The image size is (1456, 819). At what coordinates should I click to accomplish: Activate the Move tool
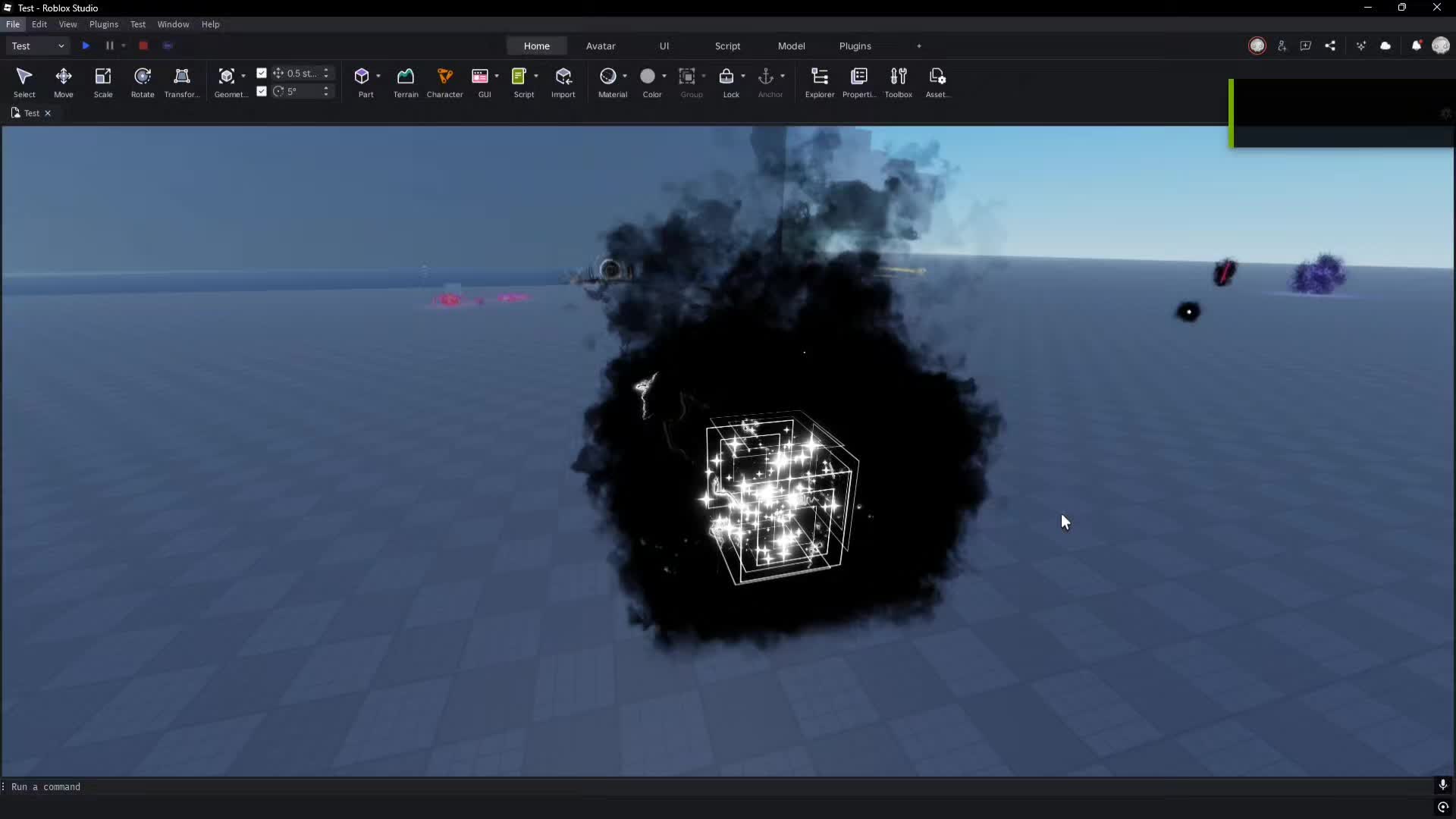(x=64, y=83)
